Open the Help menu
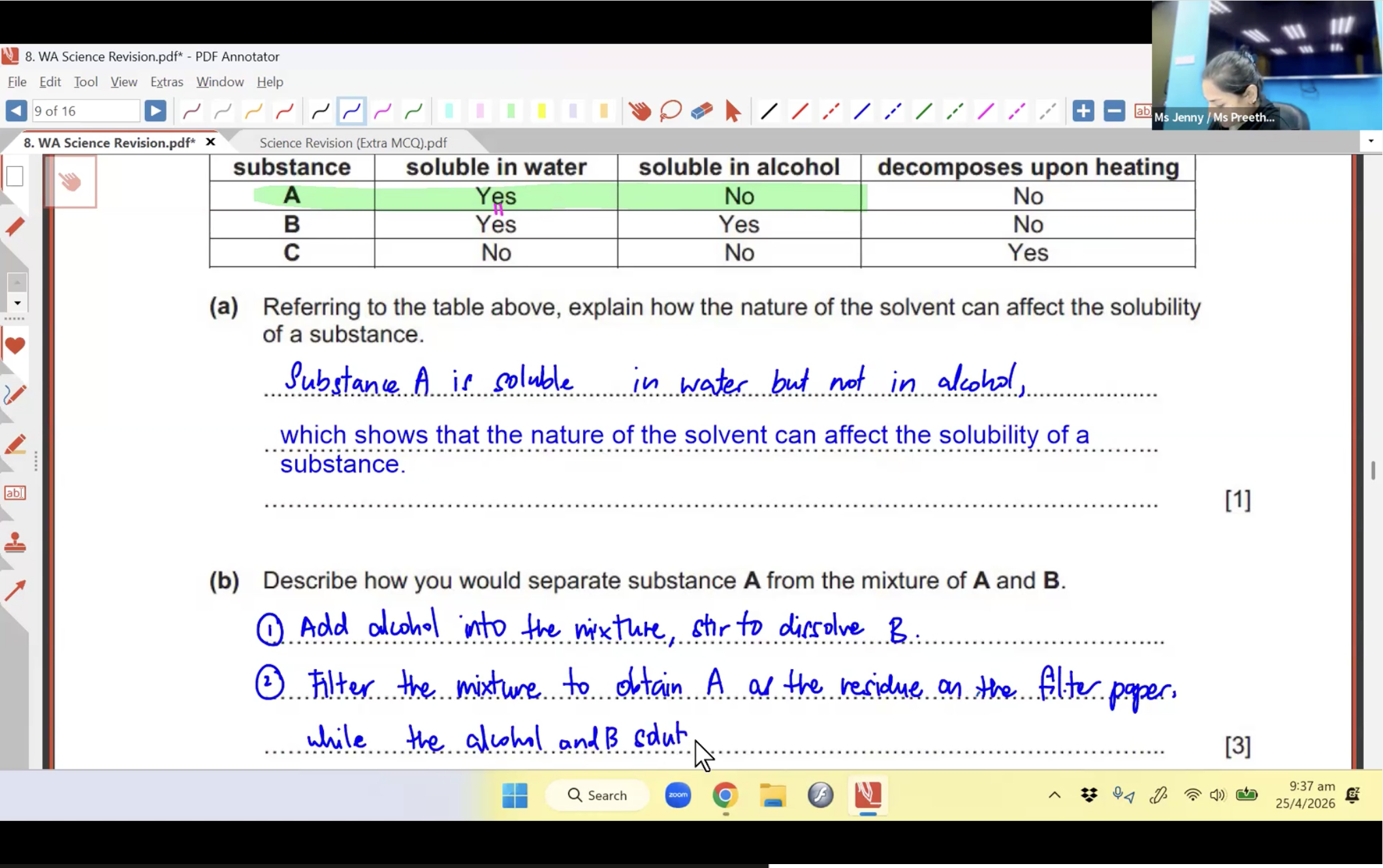Viewport: 1383px width, 868px height. [270, 82]
